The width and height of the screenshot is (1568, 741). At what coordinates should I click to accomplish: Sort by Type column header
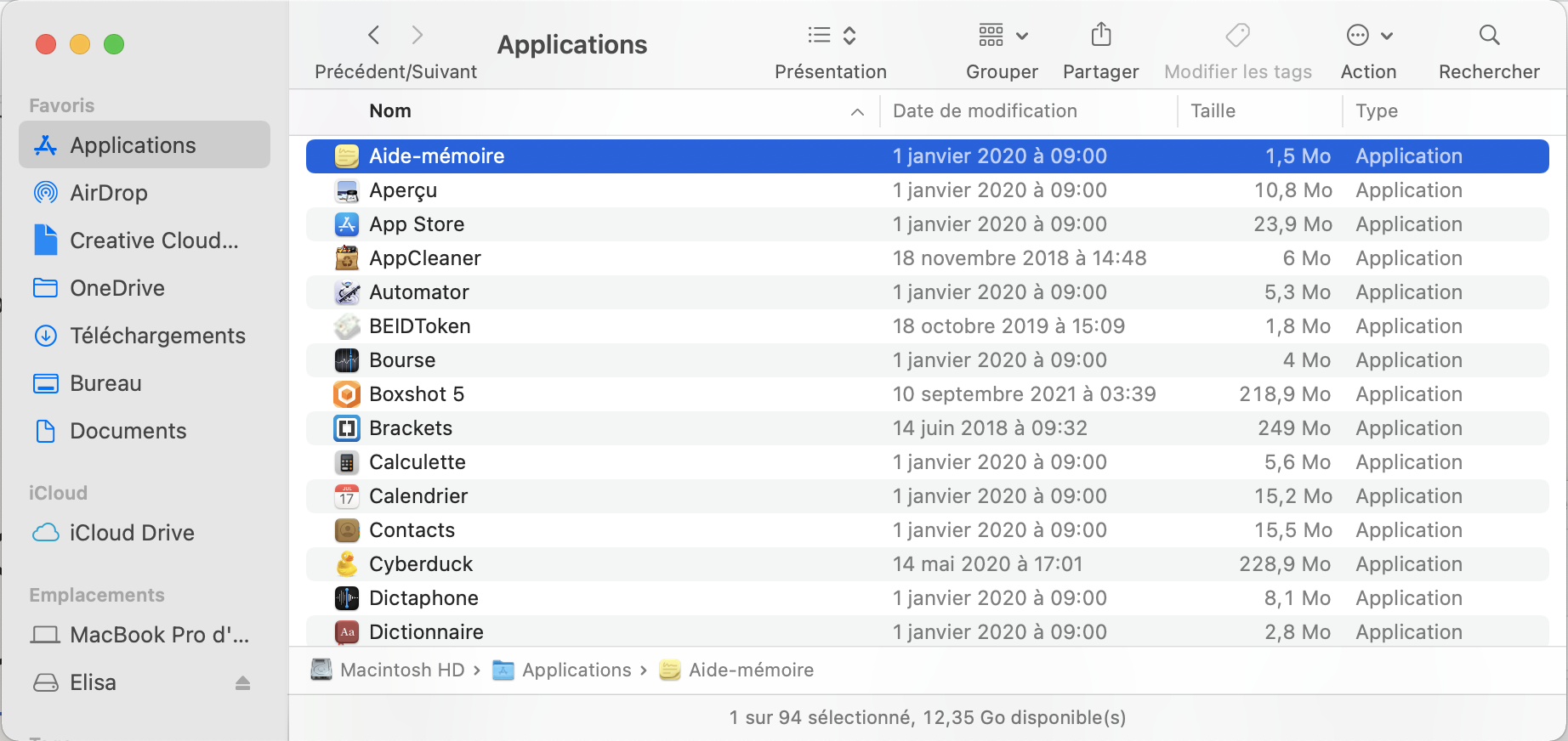[1377, 111]
